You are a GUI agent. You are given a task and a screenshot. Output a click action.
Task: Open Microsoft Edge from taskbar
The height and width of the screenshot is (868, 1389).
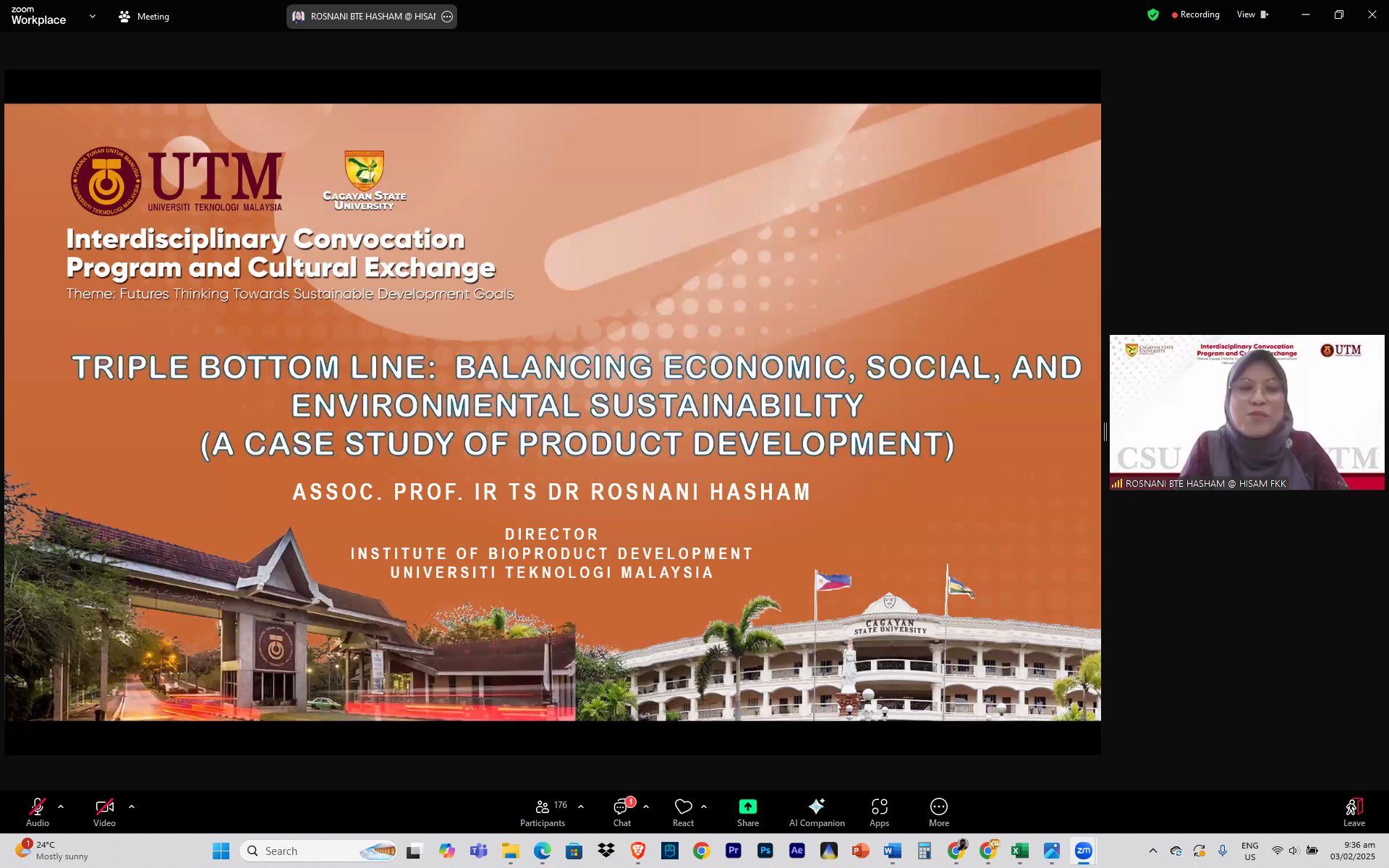pyautogui.click(x=543, y=851)
